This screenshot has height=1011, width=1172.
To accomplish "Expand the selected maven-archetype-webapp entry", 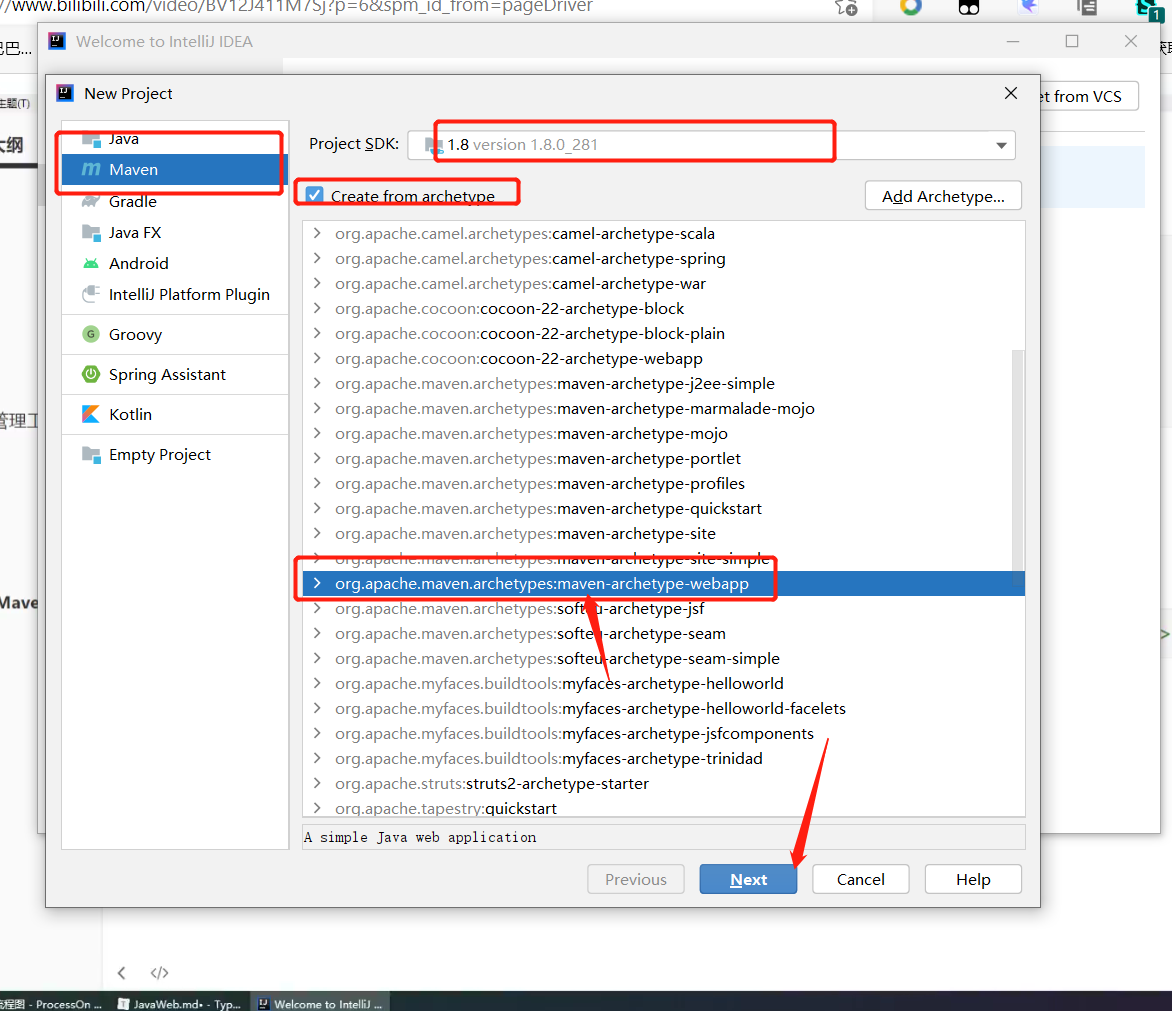I will pyautogui.click(x=317, y=584).
